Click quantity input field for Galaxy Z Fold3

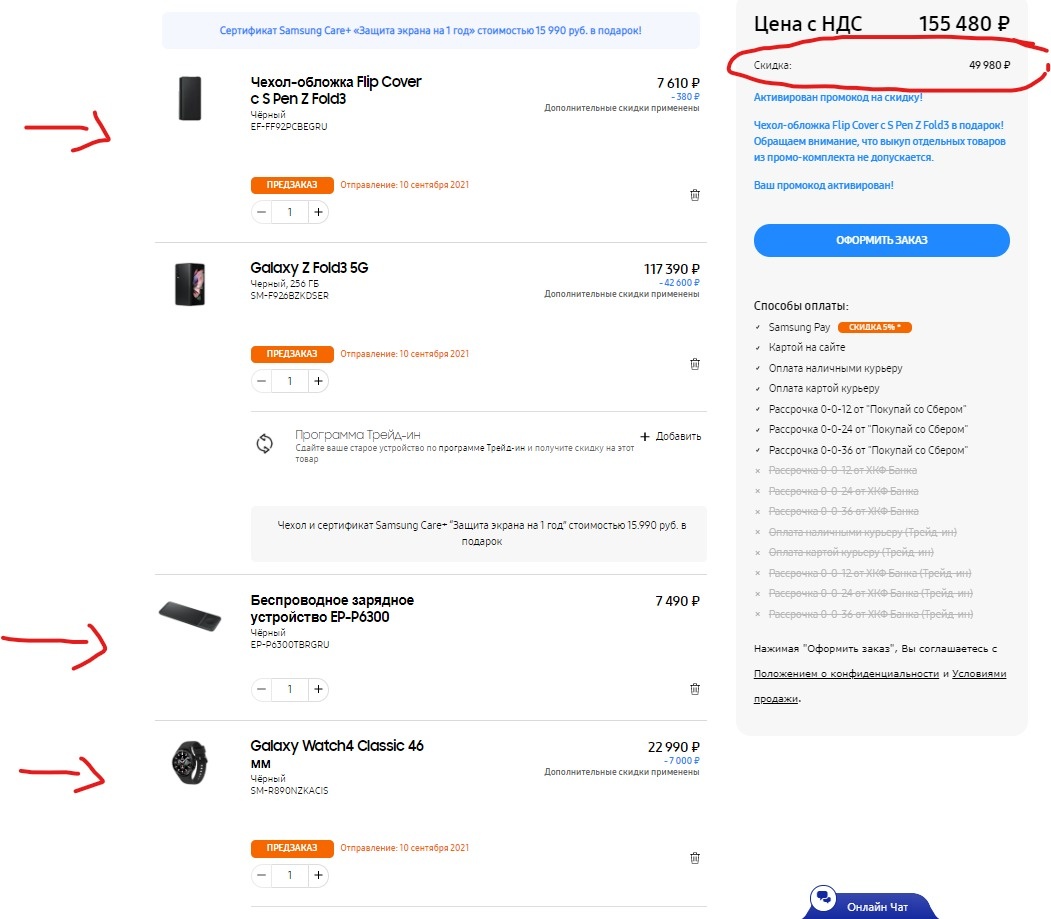(x=290, y=380)
